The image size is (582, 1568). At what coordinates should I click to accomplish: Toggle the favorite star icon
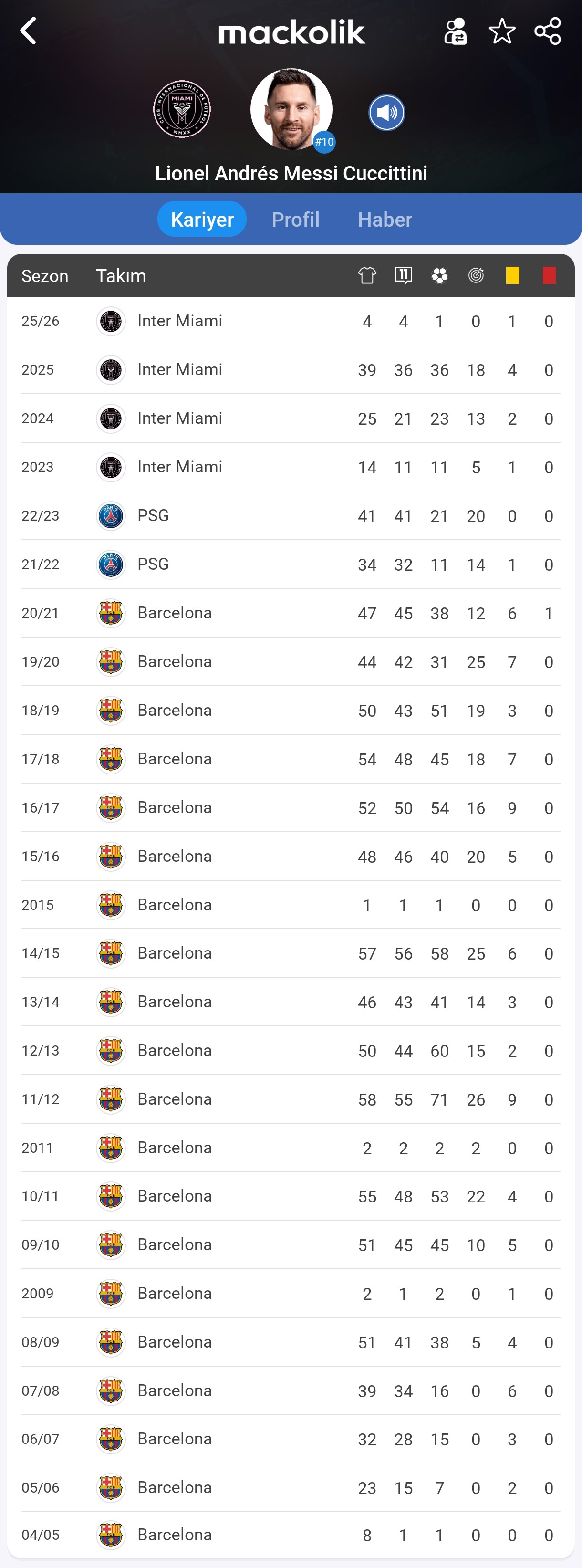pos(502,31)
